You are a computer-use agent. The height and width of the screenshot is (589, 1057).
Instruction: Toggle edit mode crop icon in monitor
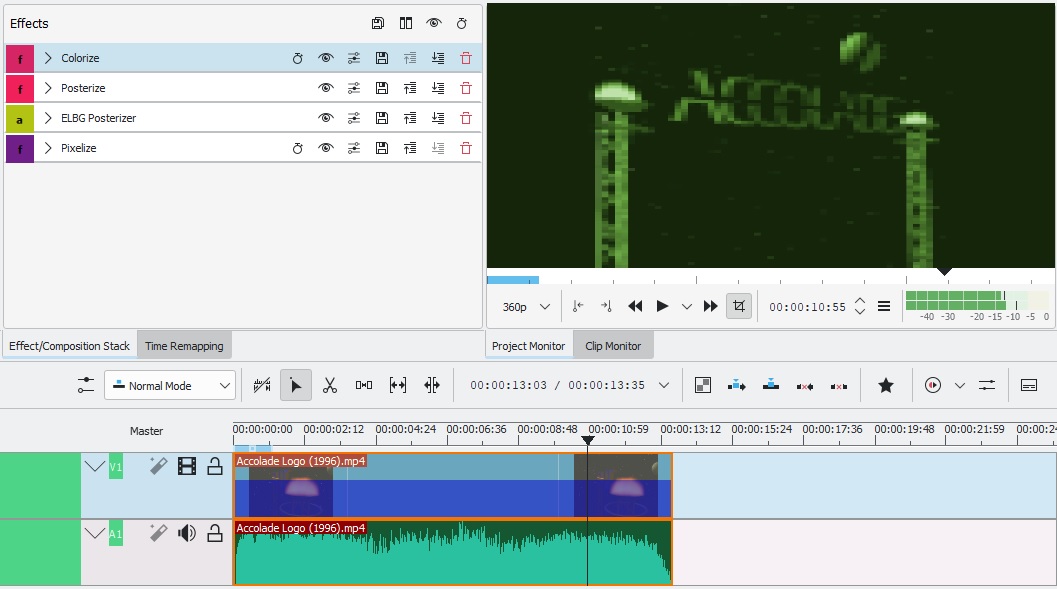[739, 307]
